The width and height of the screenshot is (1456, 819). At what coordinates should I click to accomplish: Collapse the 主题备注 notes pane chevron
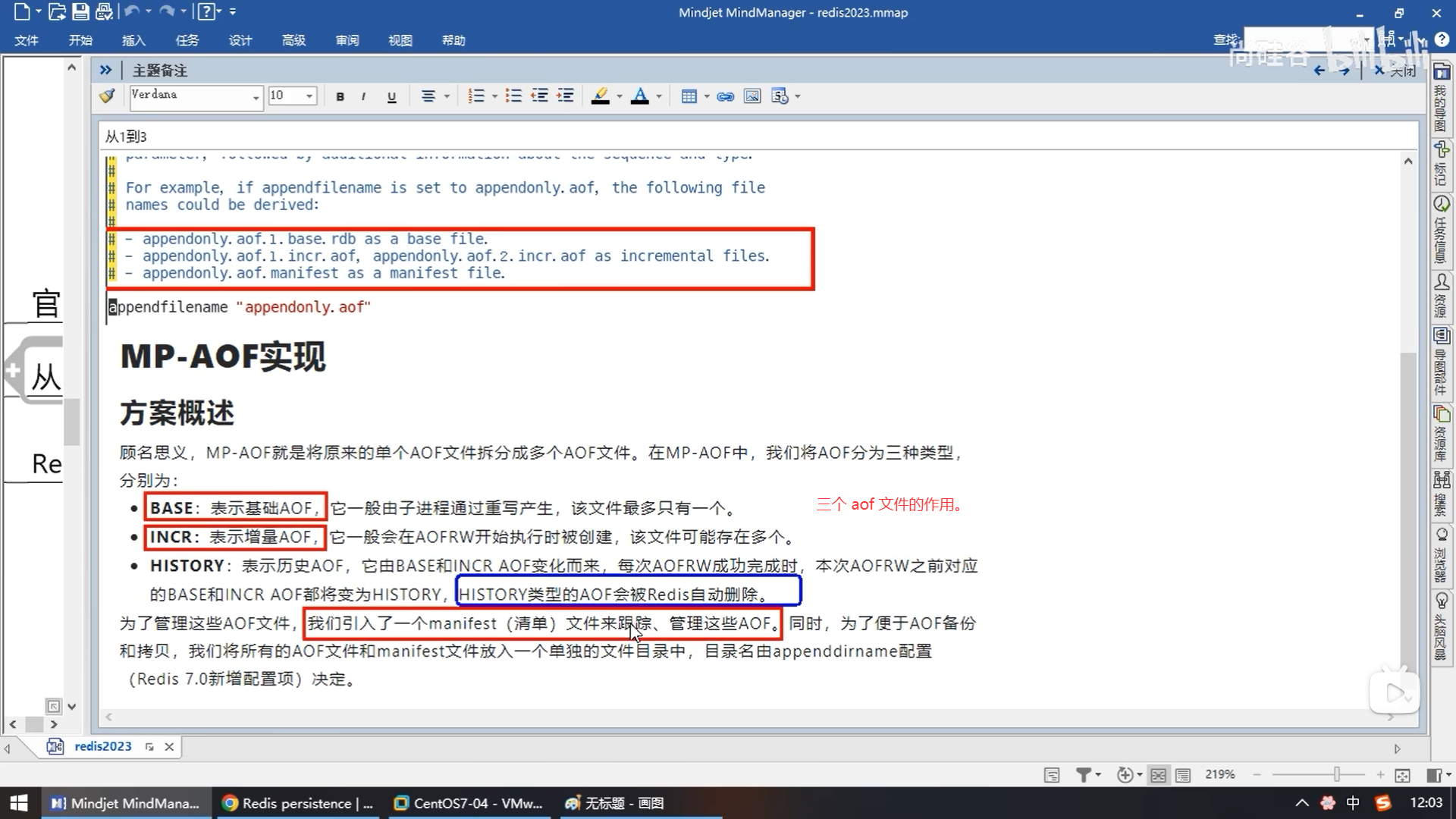(x=105, y=70)
